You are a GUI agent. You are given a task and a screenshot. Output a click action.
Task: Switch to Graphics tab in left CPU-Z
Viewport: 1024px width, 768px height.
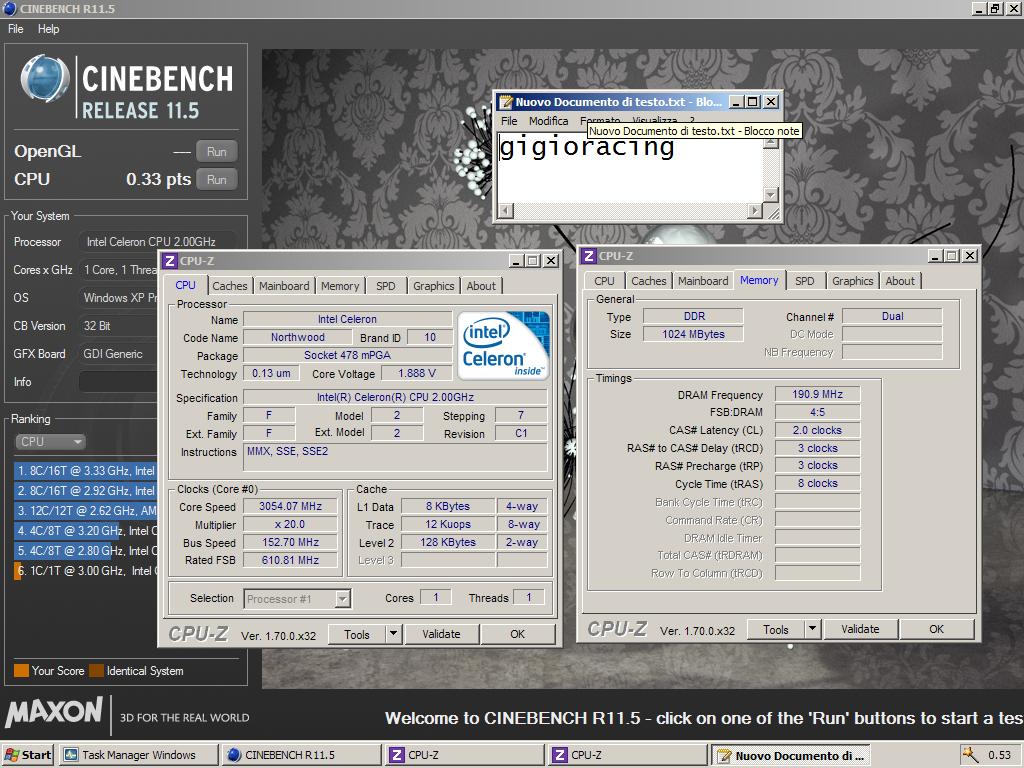(434, 286)
